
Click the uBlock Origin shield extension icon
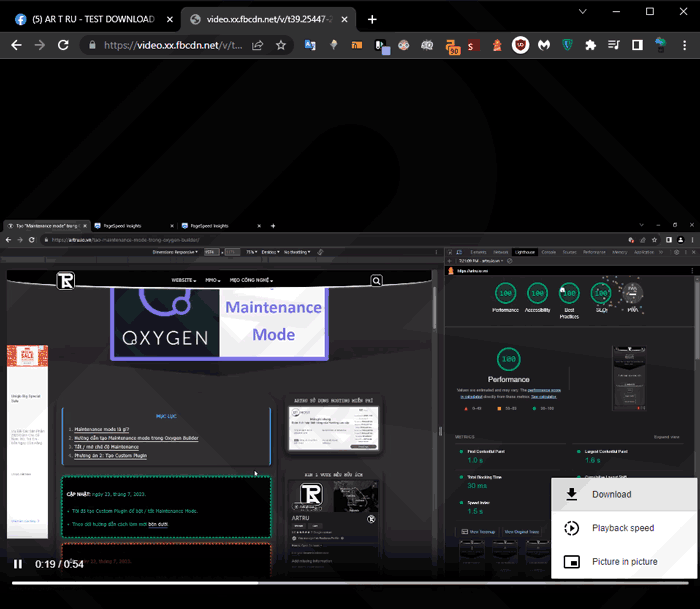pyautogui.click(x=520, y=45)
